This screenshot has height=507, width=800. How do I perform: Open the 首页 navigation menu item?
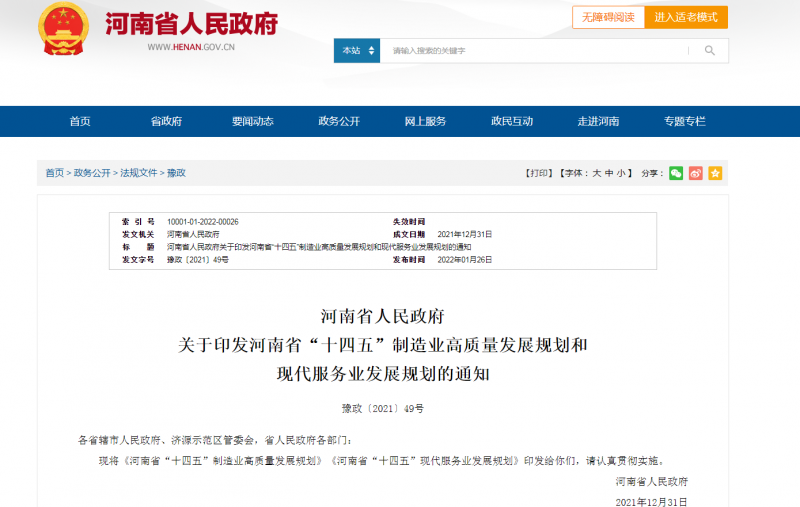(x=80, y=121)
